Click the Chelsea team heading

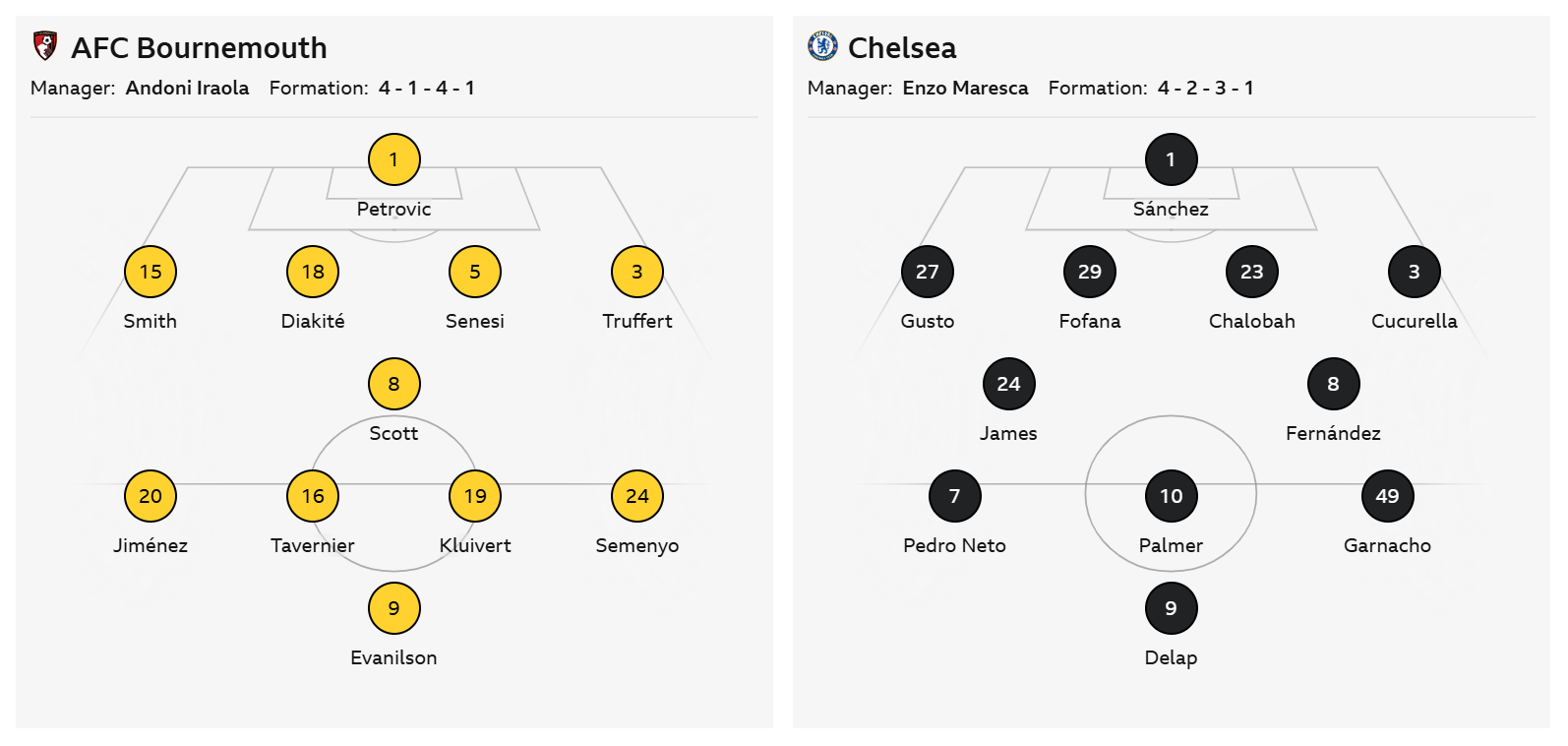[x=901, y=47]
